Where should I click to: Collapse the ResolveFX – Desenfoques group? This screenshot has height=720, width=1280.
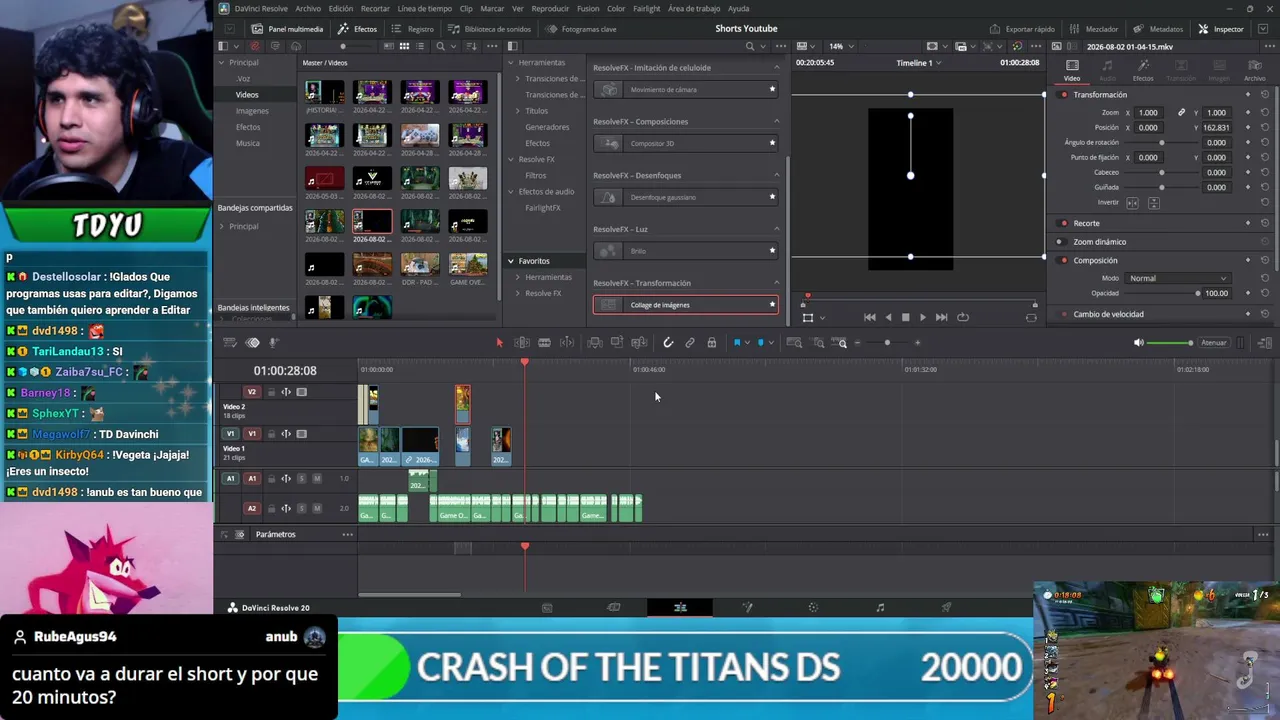[776, 175]
